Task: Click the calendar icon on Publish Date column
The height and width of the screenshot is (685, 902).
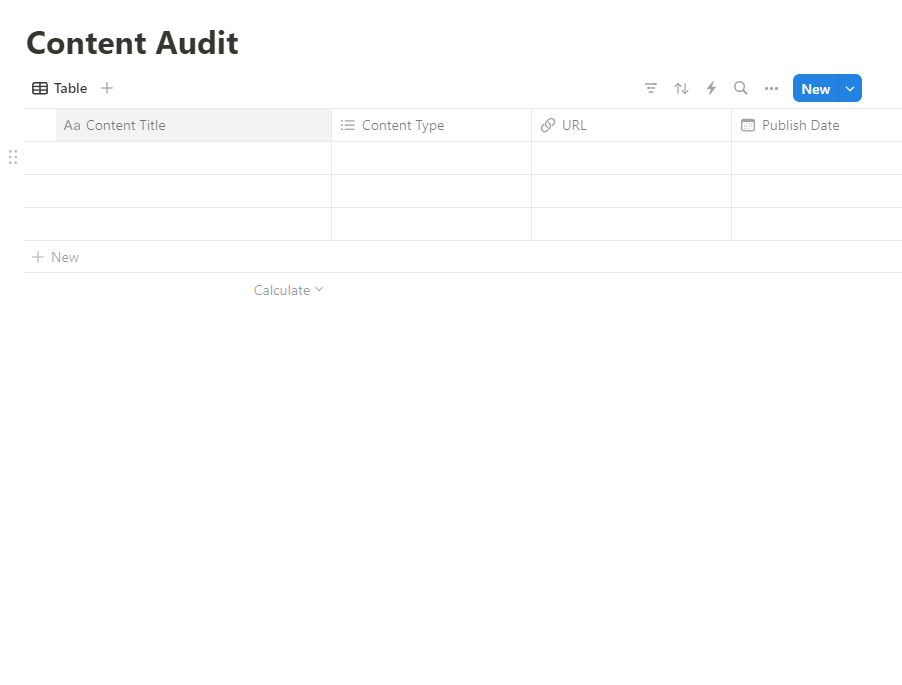Action: [747, 125]
